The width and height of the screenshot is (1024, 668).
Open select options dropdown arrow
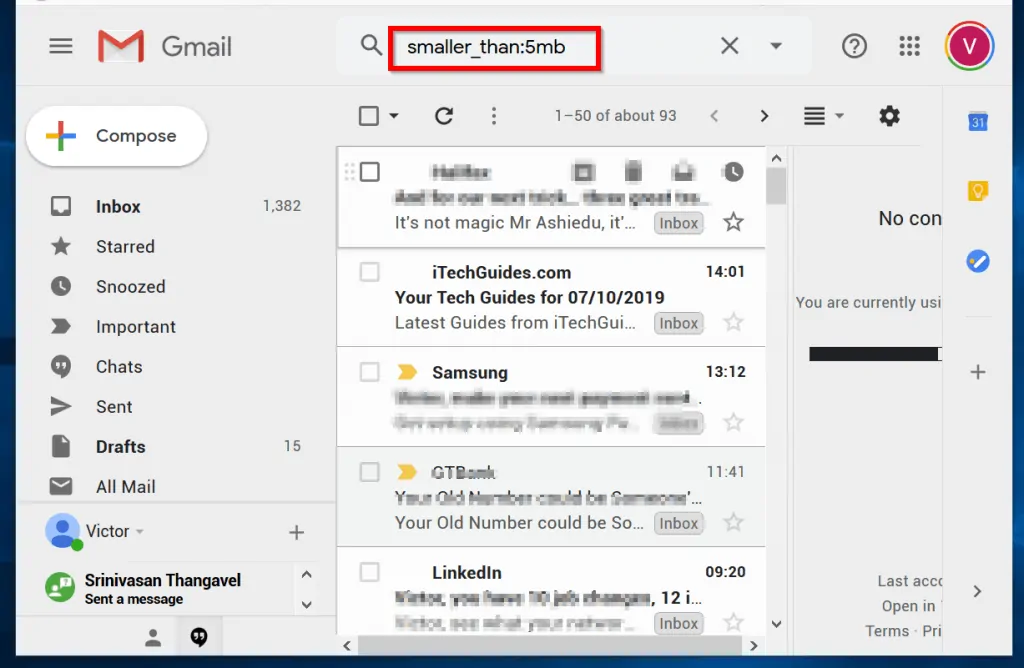[x=394, y=116]
